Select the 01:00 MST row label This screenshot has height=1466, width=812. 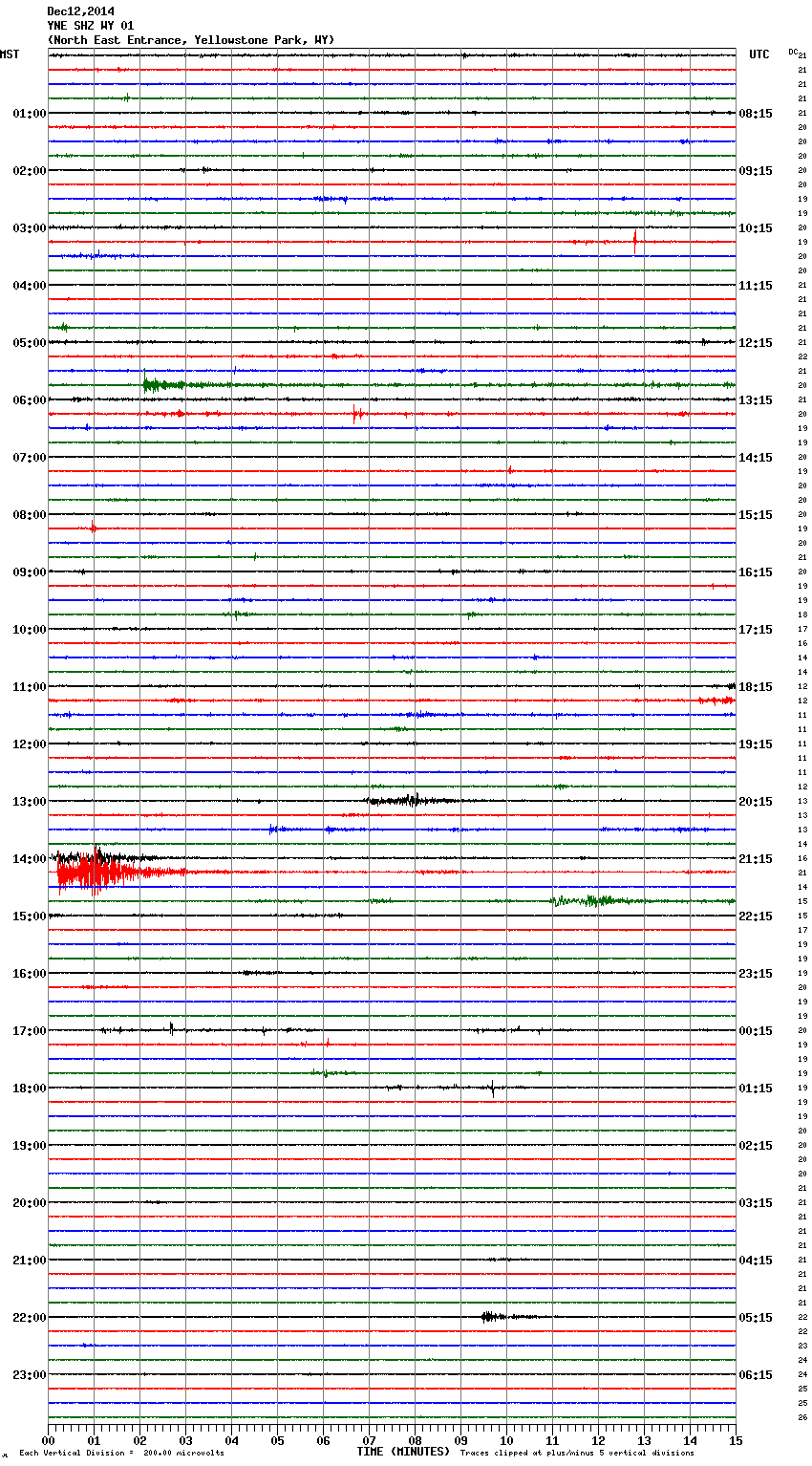click(x=29, y=114)
